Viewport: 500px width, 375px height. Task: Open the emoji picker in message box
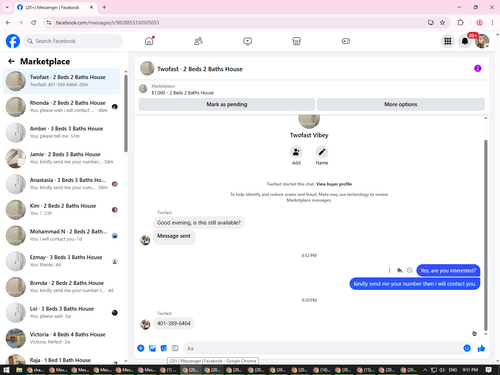[467, 348]
